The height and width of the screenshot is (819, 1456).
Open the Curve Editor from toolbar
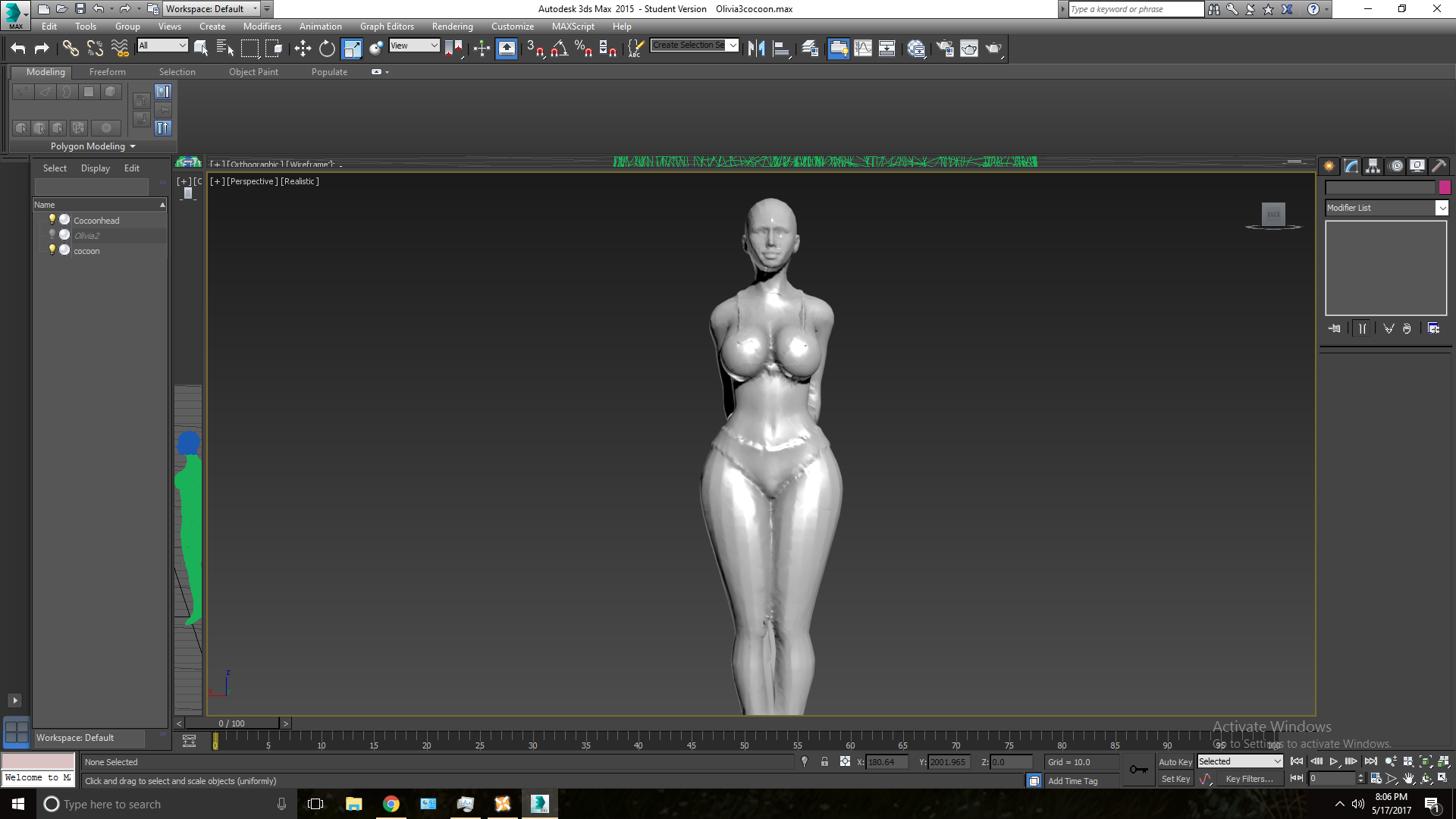(863, 49)
